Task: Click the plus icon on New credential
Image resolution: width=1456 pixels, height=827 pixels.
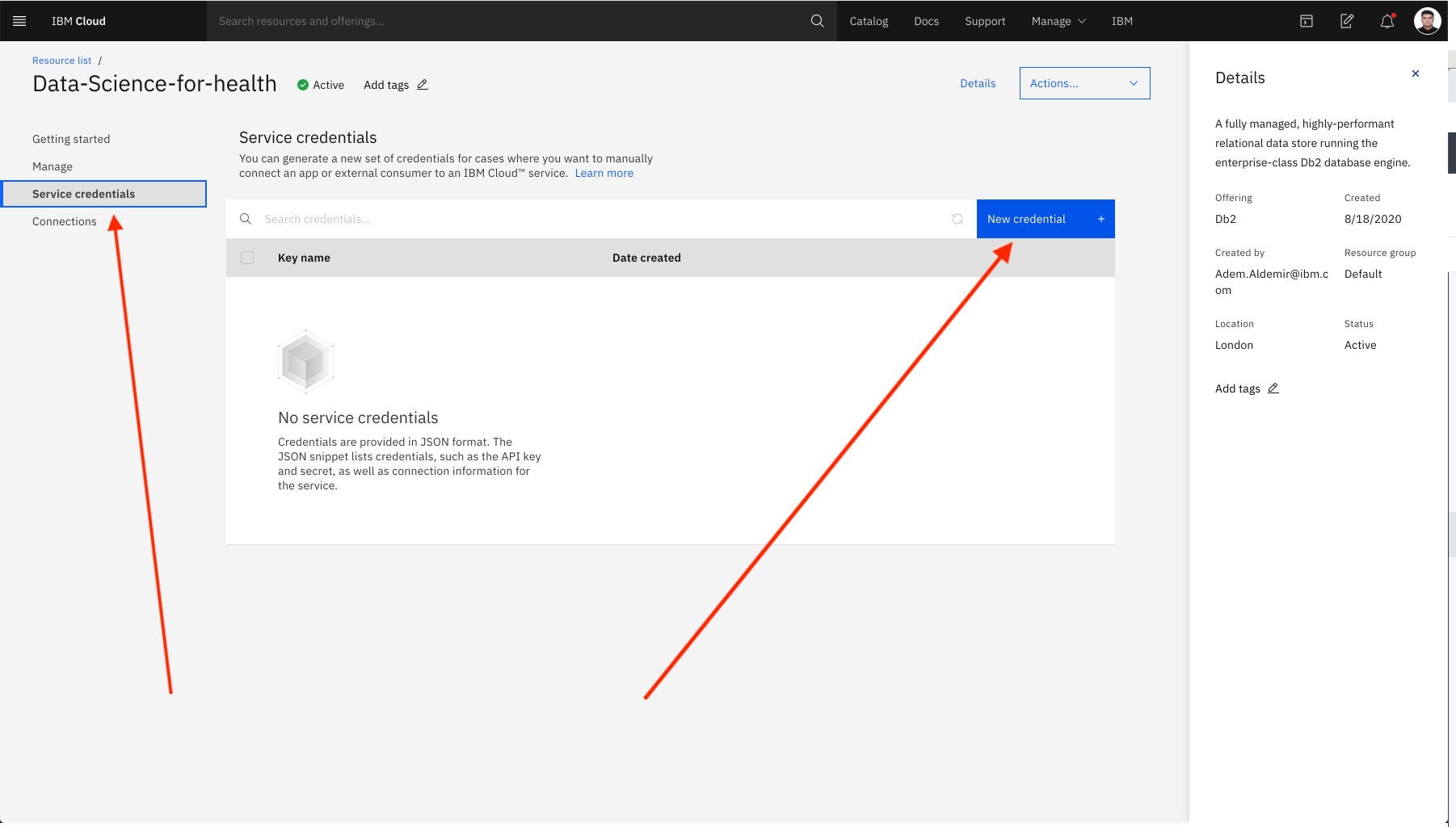Action: click(1100, 219)
